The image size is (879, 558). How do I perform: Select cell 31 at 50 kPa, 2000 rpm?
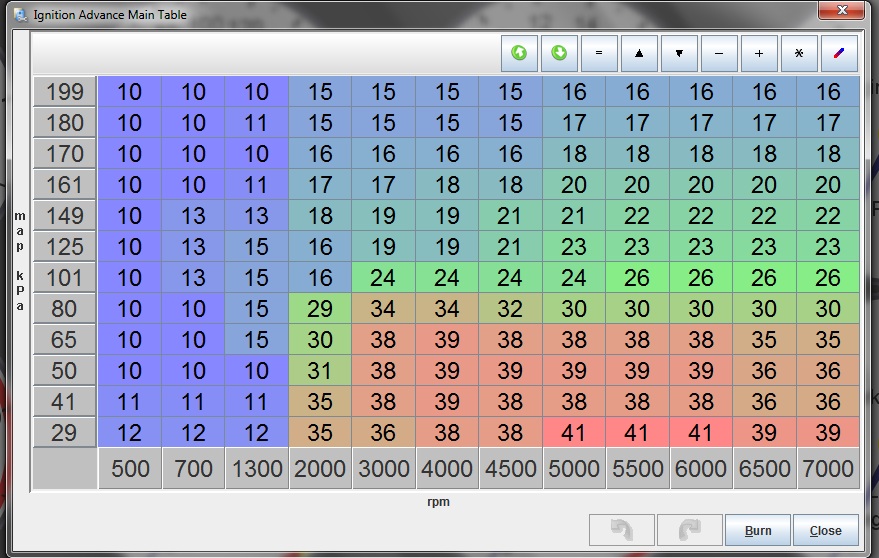pos(320,371)
